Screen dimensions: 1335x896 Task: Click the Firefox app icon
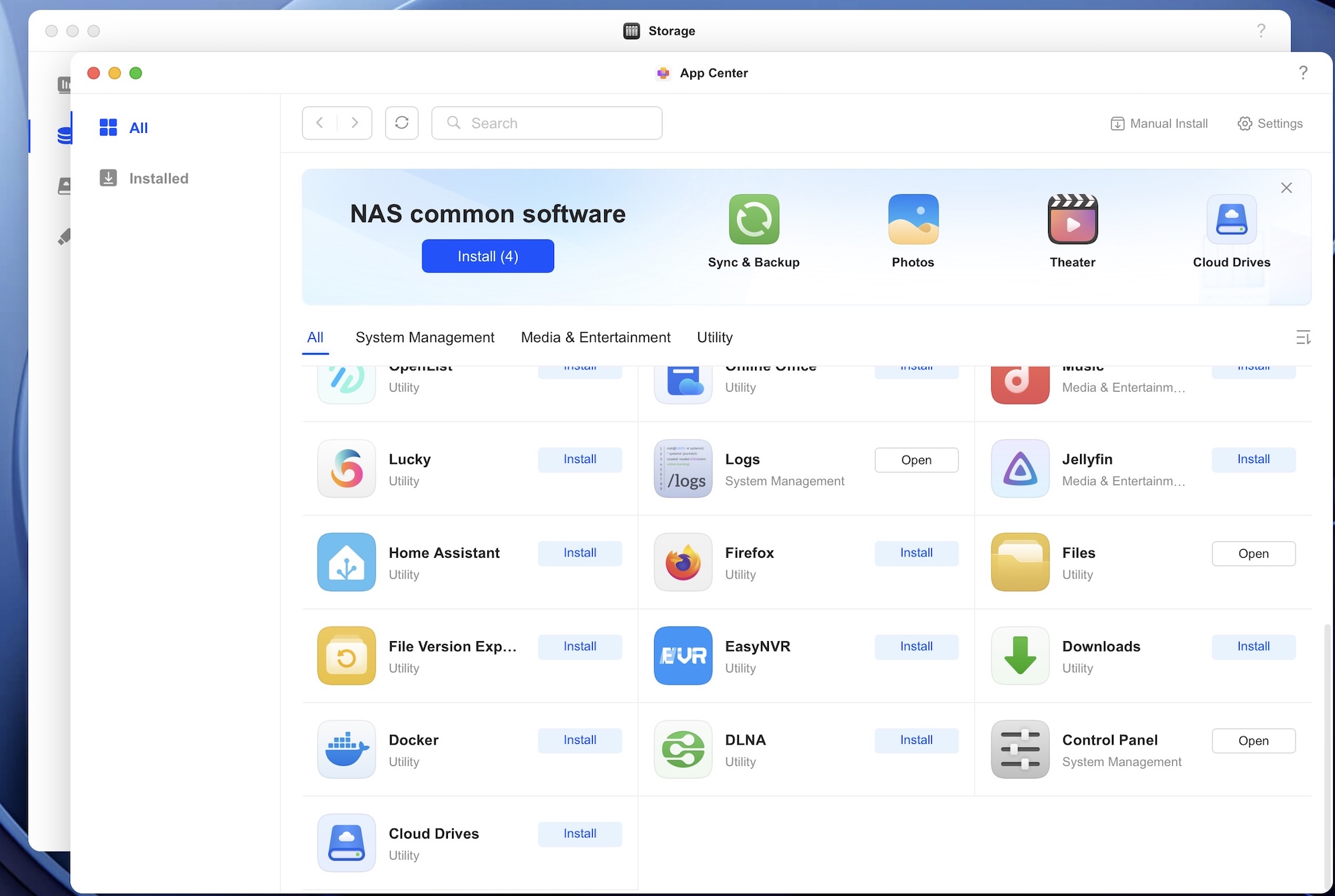pos(682,562)
